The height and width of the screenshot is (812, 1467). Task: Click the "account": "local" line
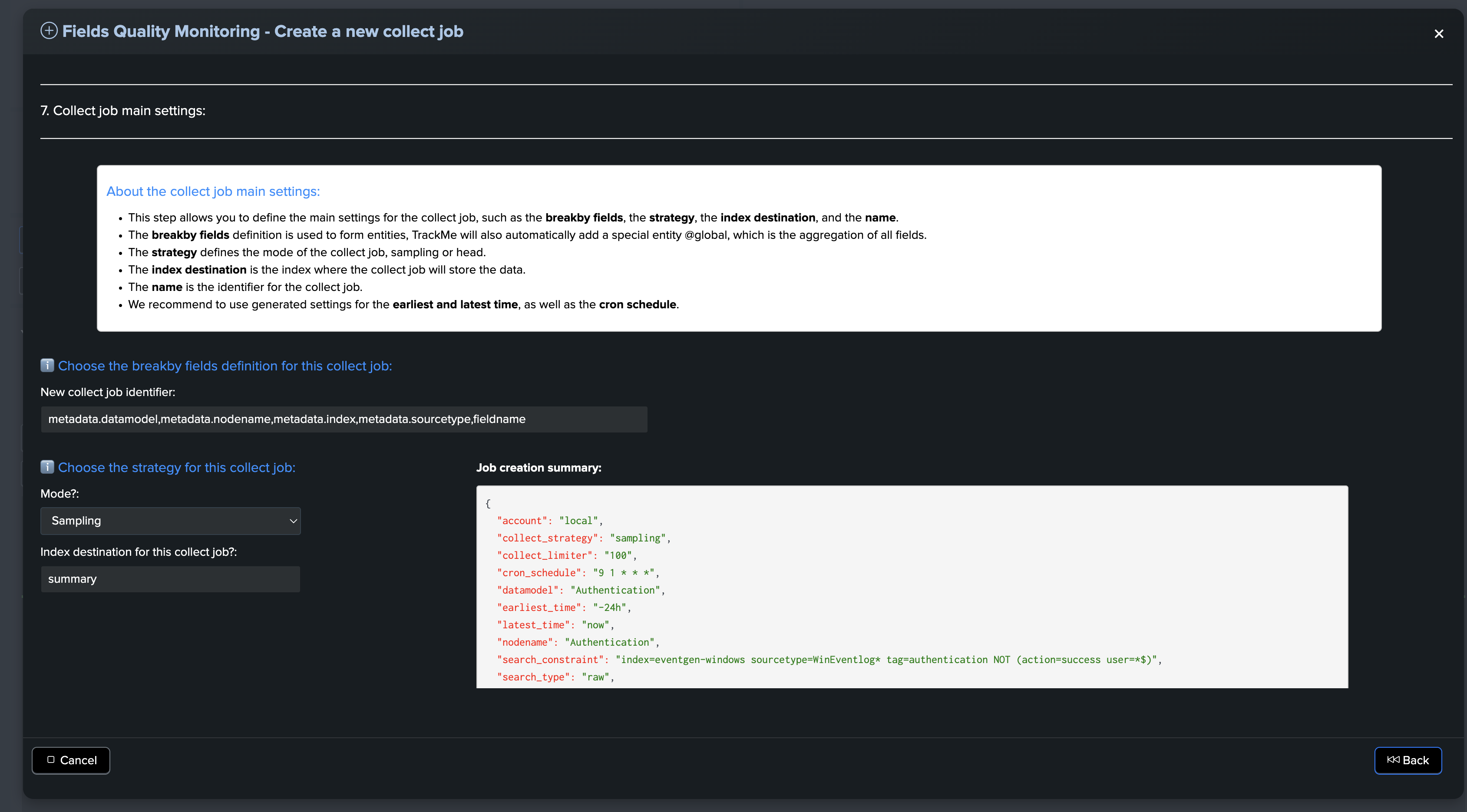[x=549, y=521]
